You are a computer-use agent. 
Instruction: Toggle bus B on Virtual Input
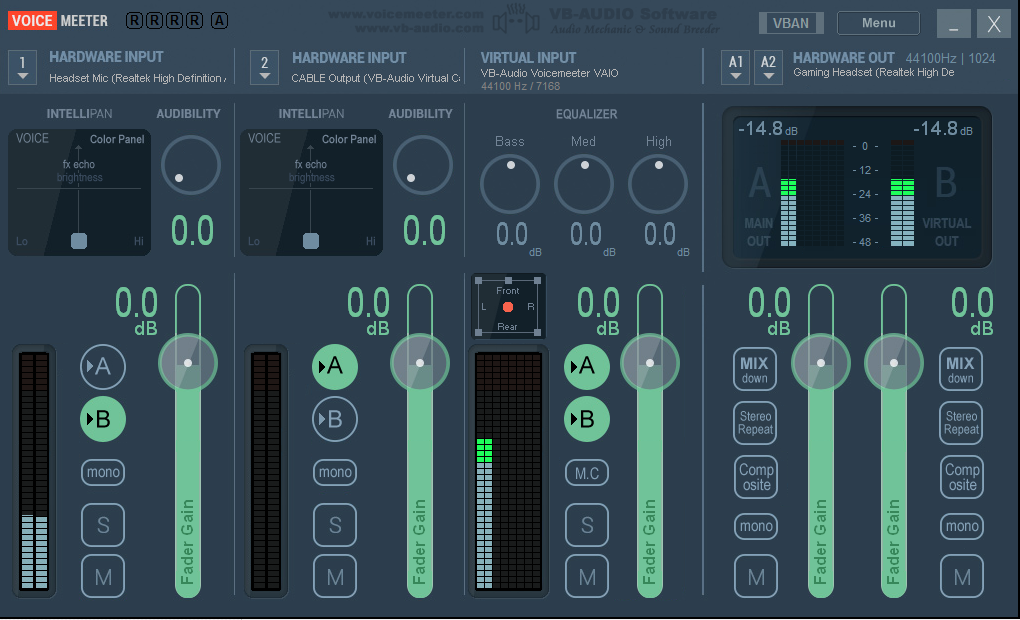[x=586, y=419]
